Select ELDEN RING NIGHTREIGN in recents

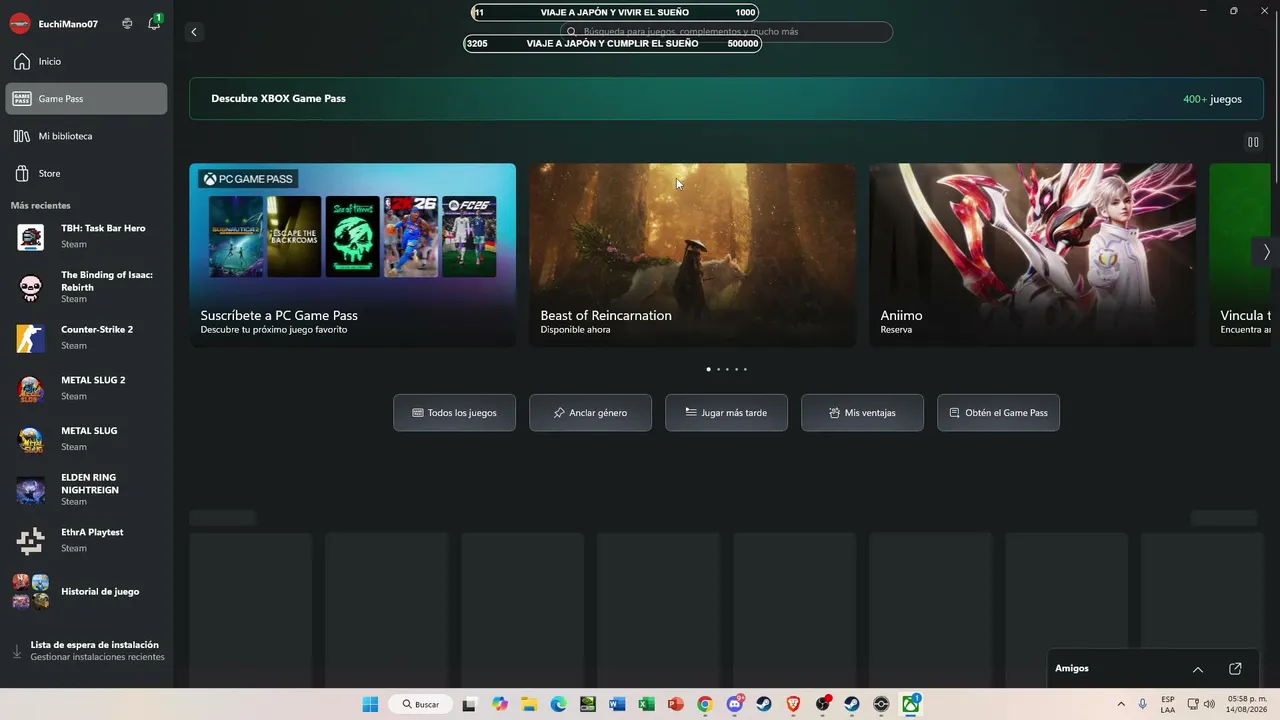point(86,490)
